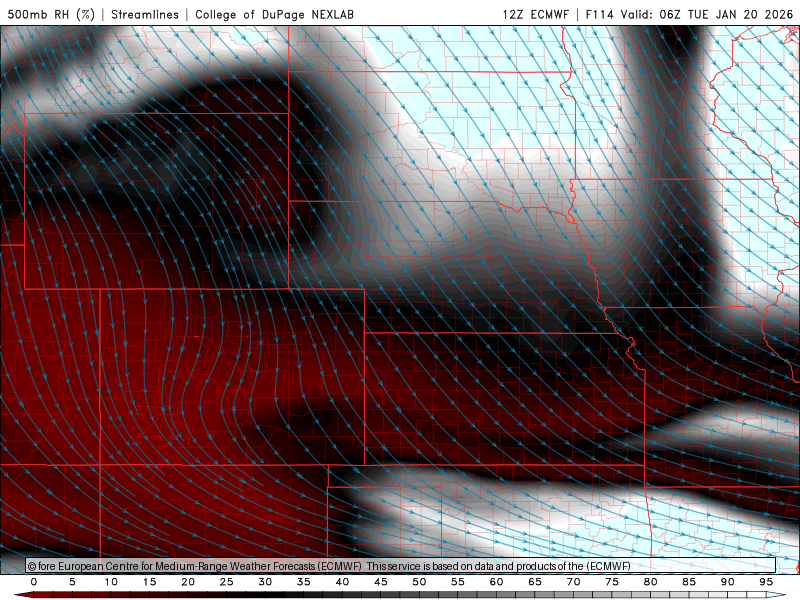The width and height of the screenshot is (800, 600).
Task: Select the "12Z ECMWF" model run label
Action: (535, 14)
